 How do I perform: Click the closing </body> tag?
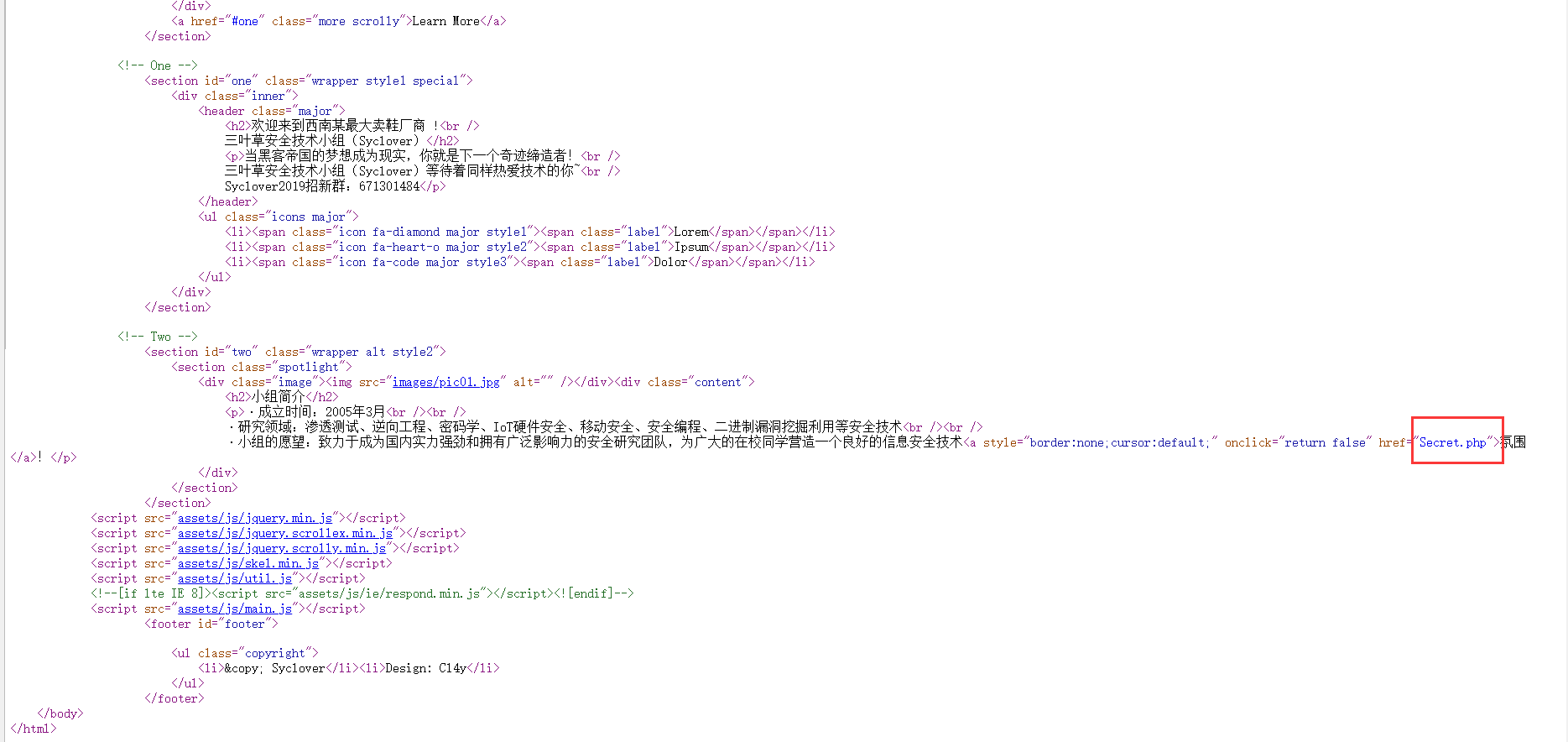60,713
